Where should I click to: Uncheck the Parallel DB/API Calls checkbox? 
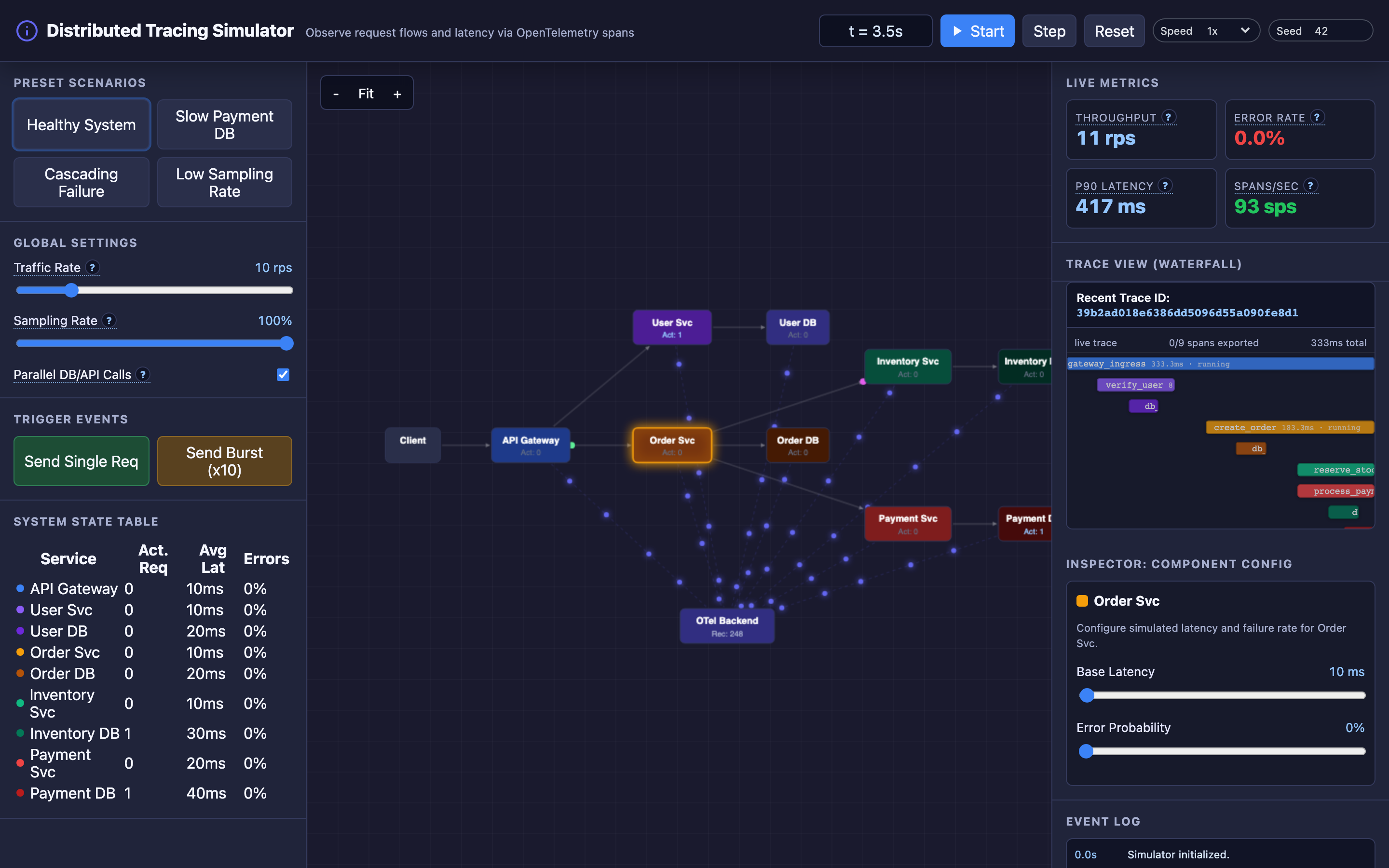pos(283,374)
